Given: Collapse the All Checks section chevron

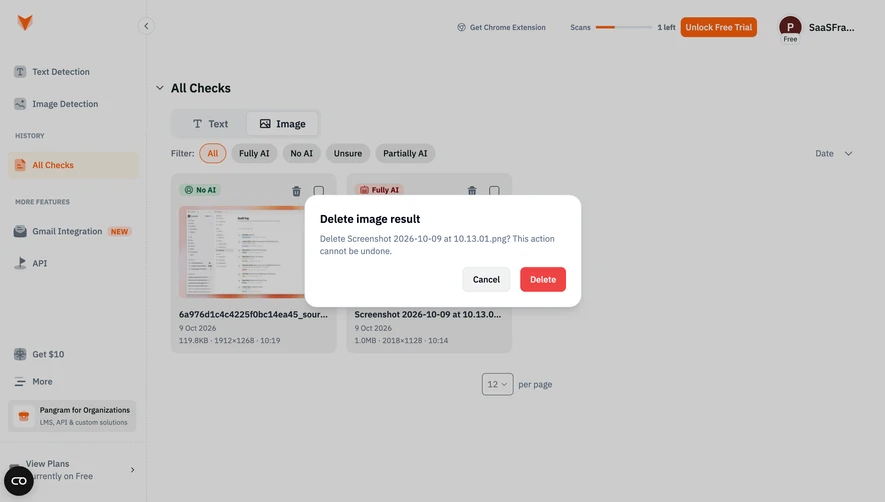Looking at the screenshot, I should click(x=160, y=88).
